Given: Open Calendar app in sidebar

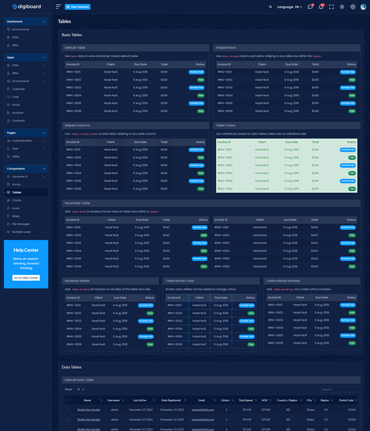Looking at the screenshot, I should pos(26,89).
